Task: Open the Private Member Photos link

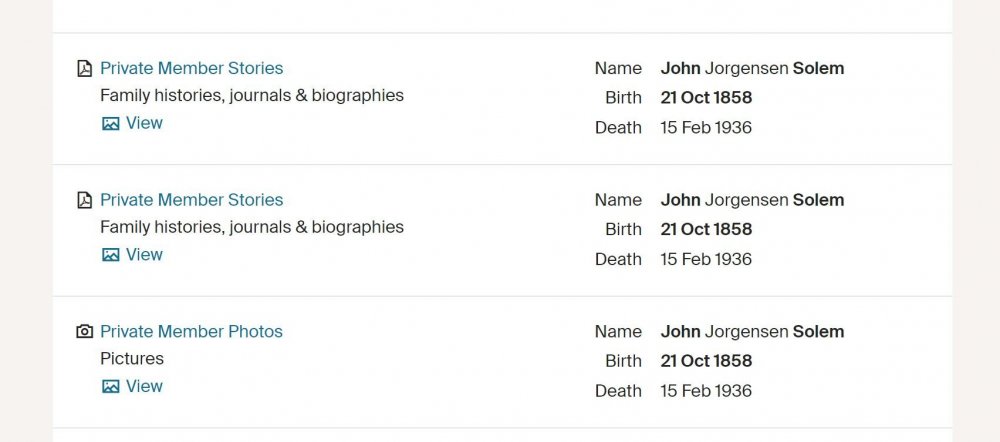Action: pyautogui.click(x=191, y=331)
